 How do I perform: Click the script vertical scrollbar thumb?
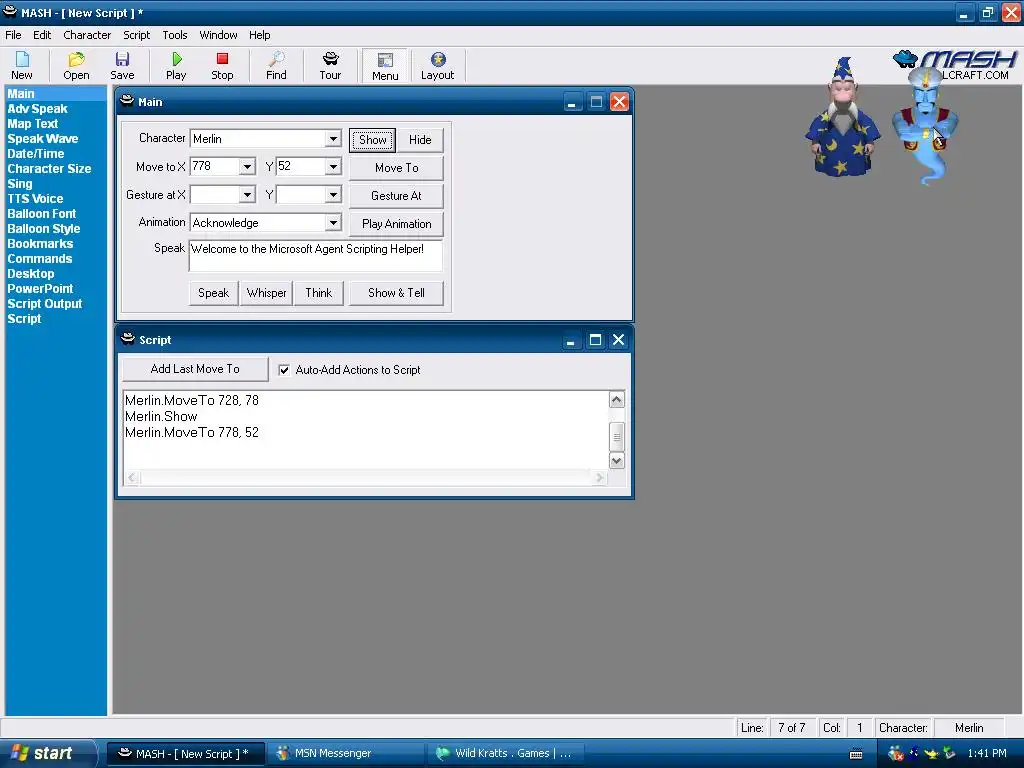coord(616,437)
